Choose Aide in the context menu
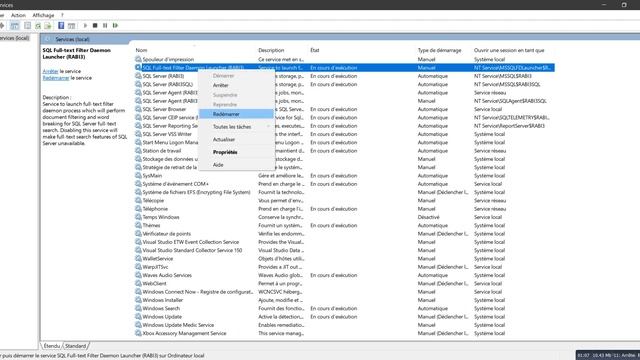This screenshot has height=360, width=640. [236, 165]
